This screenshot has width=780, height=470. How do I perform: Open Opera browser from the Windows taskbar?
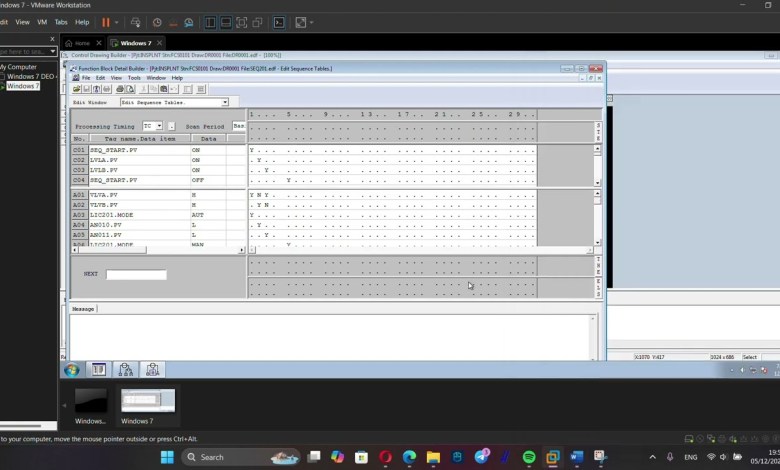coord(385,457)
